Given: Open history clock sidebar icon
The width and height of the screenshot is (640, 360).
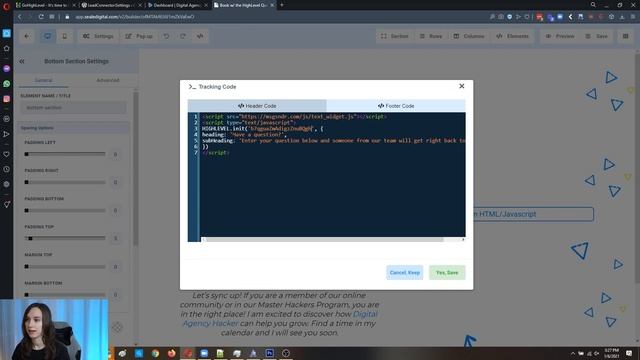Looking at the screenshot, I should tap(7, 169).
